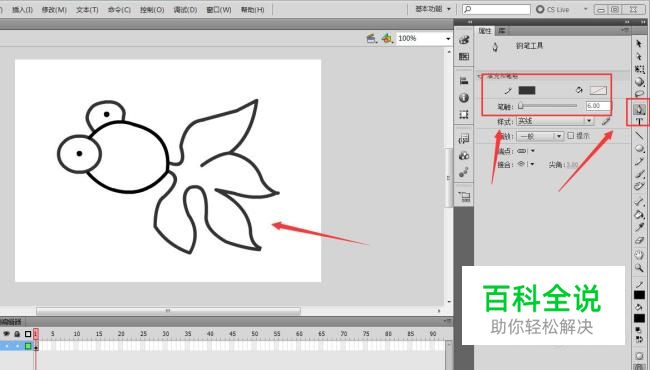This screenshot has height=370, width=650.
Task: Select the black arrow Selection tool
Action: click(x=639, y=44)
